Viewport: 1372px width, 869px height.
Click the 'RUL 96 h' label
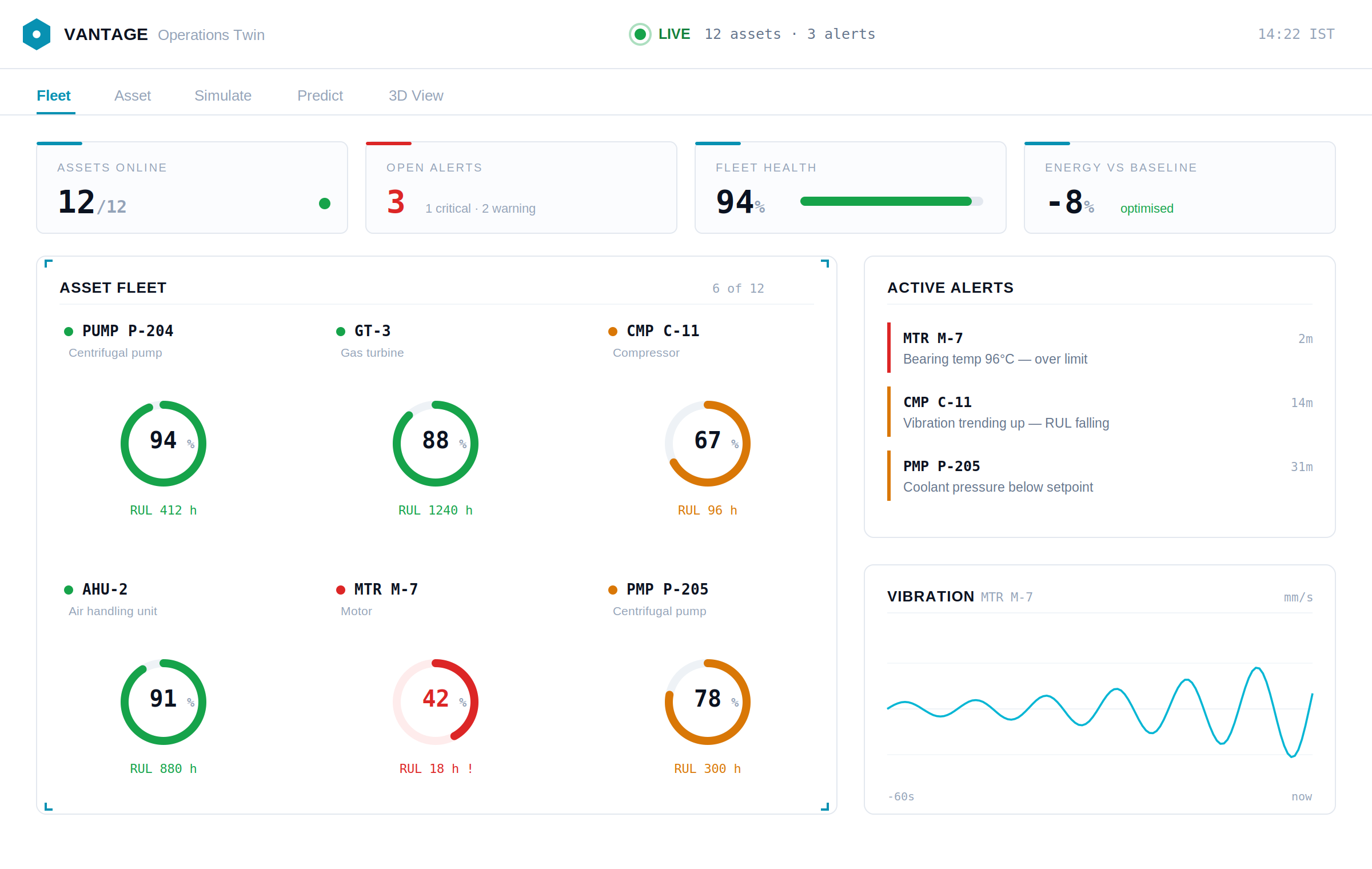coord(708,510)
